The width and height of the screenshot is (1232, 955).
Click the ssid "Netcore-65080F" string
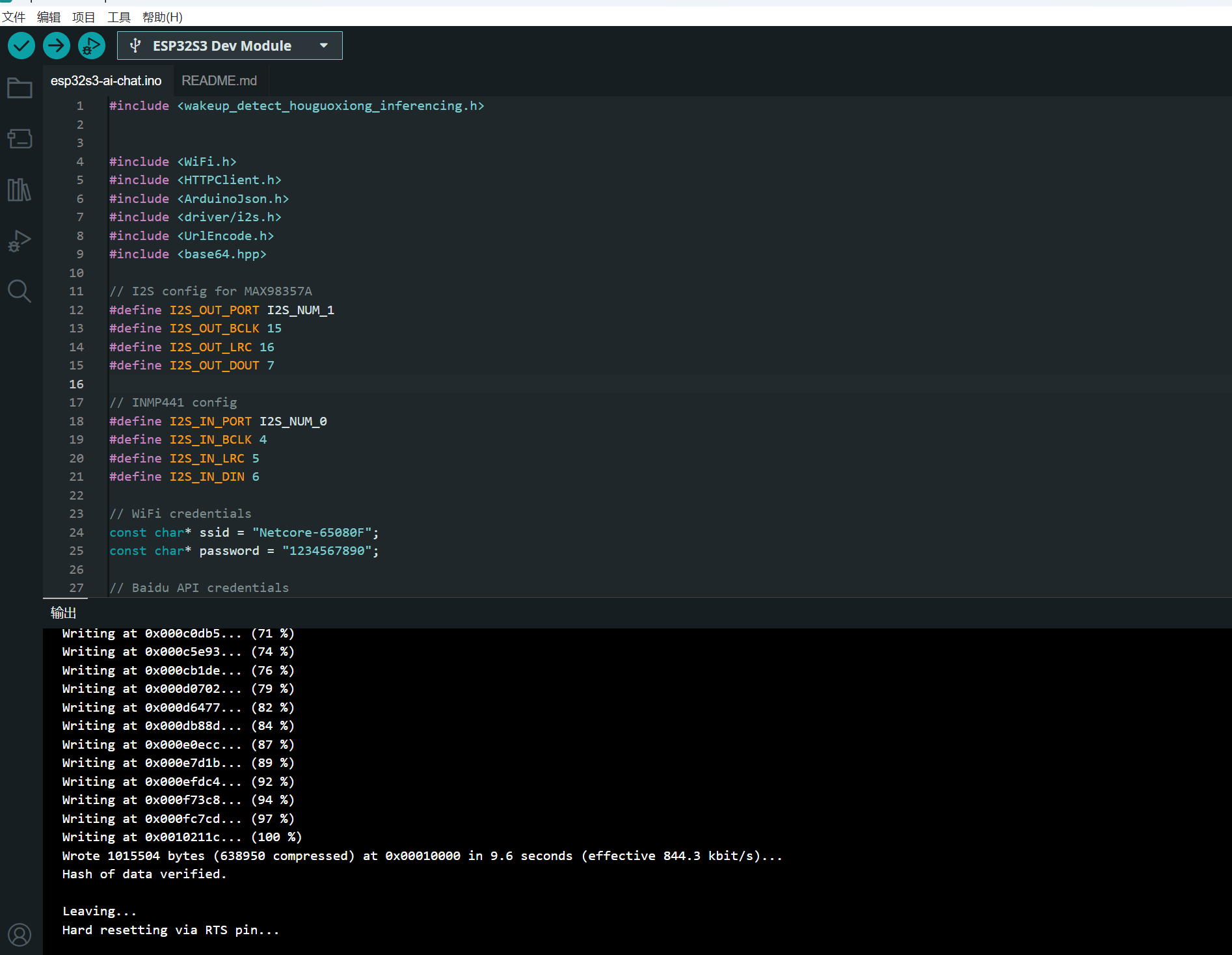[312, 532]
